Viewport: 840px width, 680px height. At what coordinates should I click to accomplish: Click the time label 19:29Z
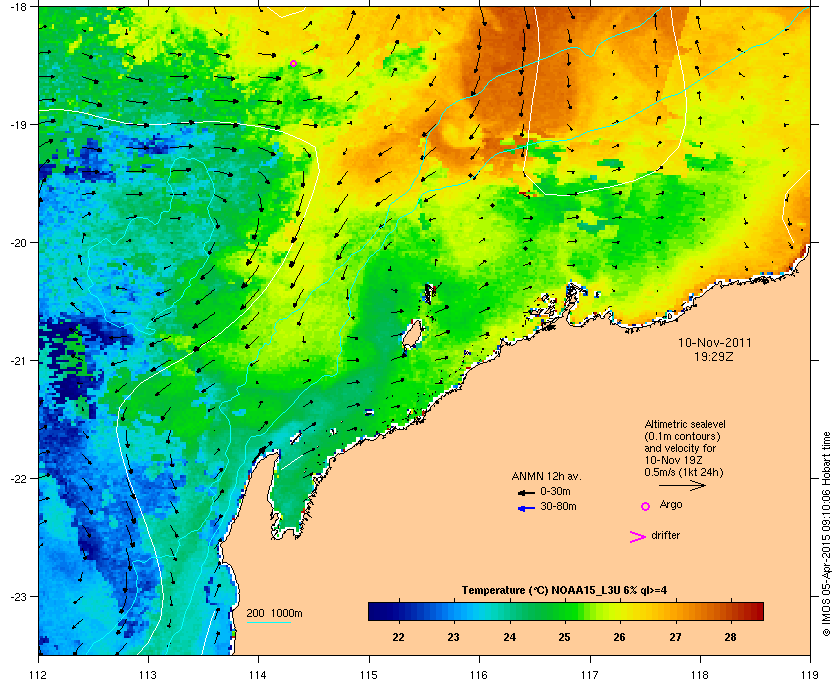click(x=714, y=356)
